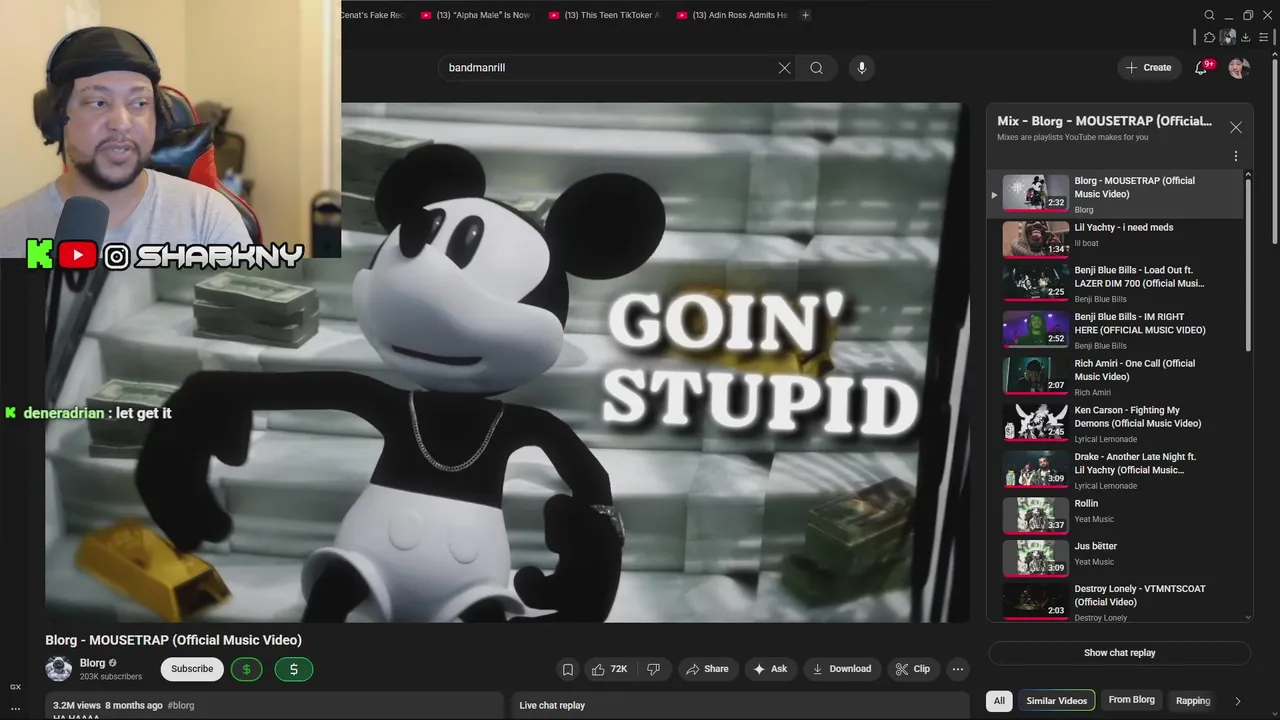Click the magnifier search button
The height and width of the screenshot is (720, 1280).
tap(817, 68)
